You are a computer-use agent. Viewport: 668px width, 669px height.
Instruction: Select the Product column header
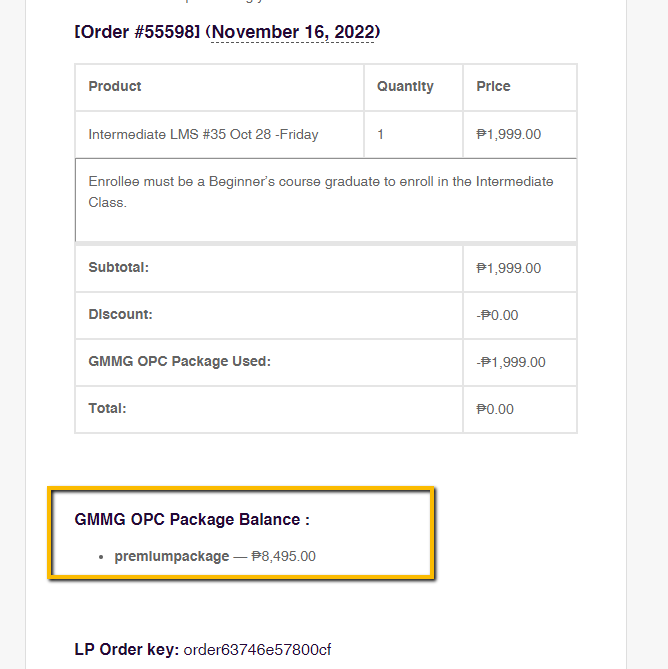click(115, 87)
